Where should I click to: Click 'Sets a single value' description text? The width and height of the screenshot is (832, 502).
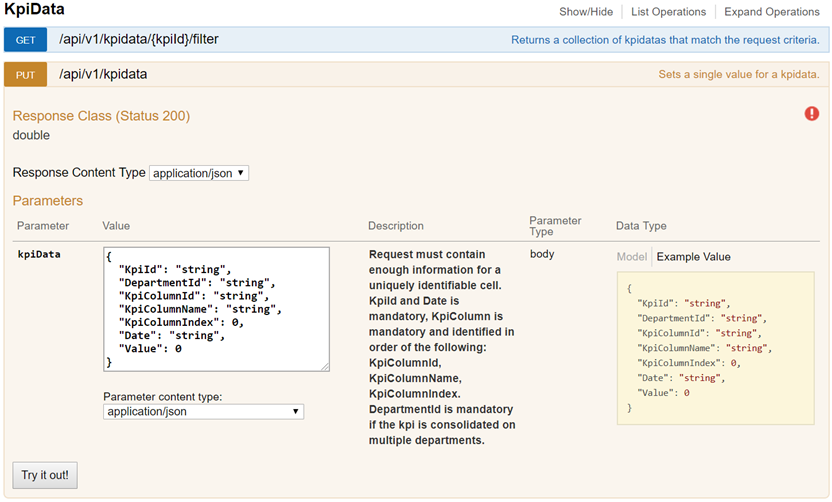pos(738,75)
